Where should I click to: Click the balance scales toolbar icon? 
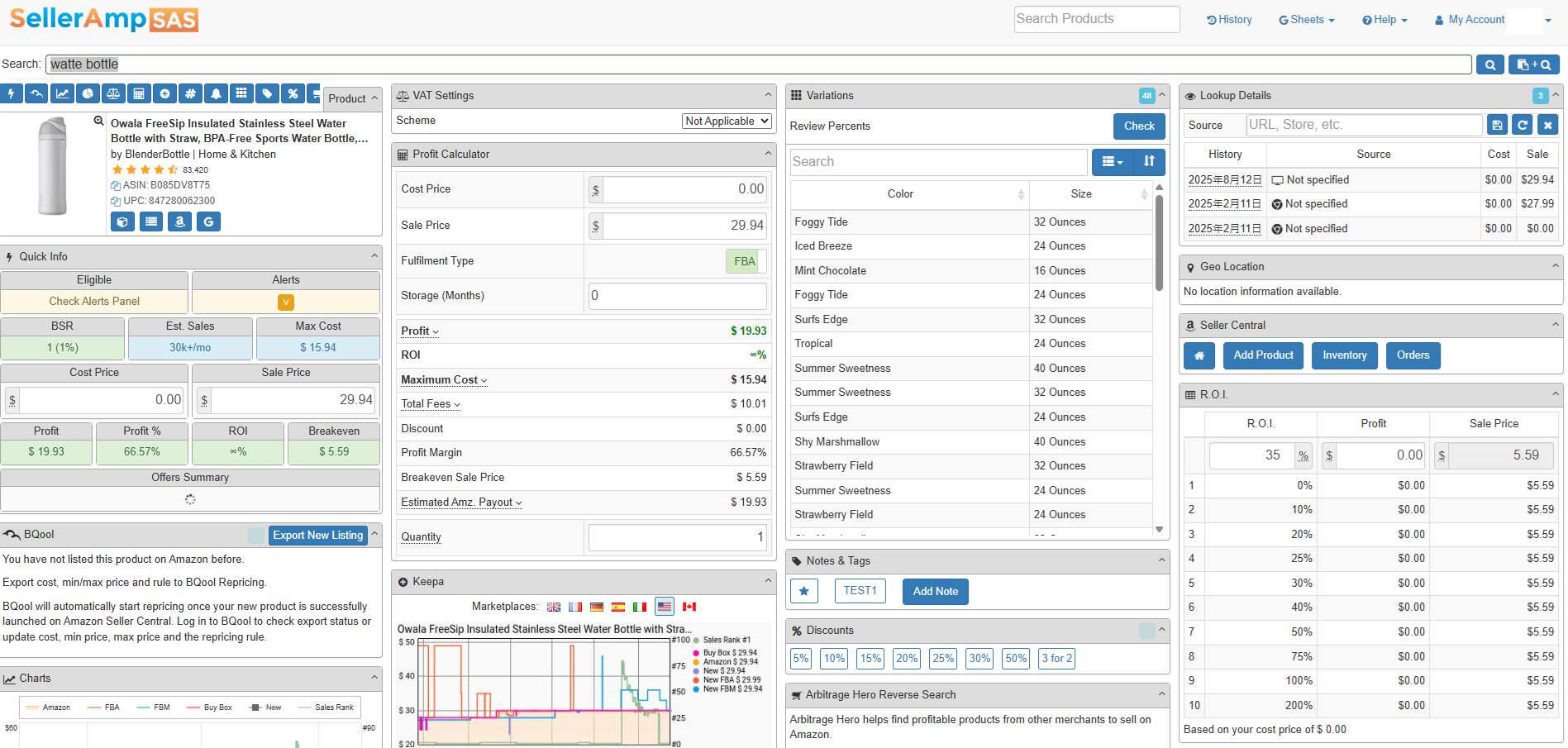(113, 94)
